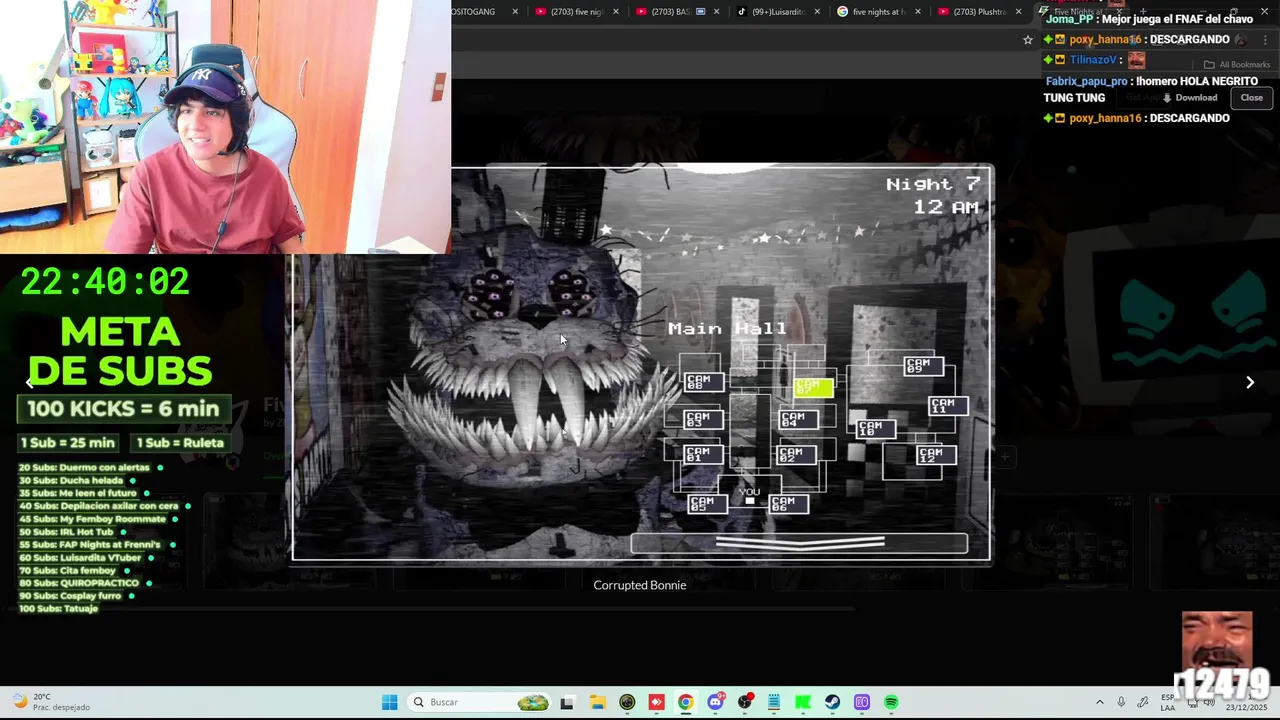1280x720 pixels.
Task: Open the green Kick app in the taskbar
Action: (803, 702)
